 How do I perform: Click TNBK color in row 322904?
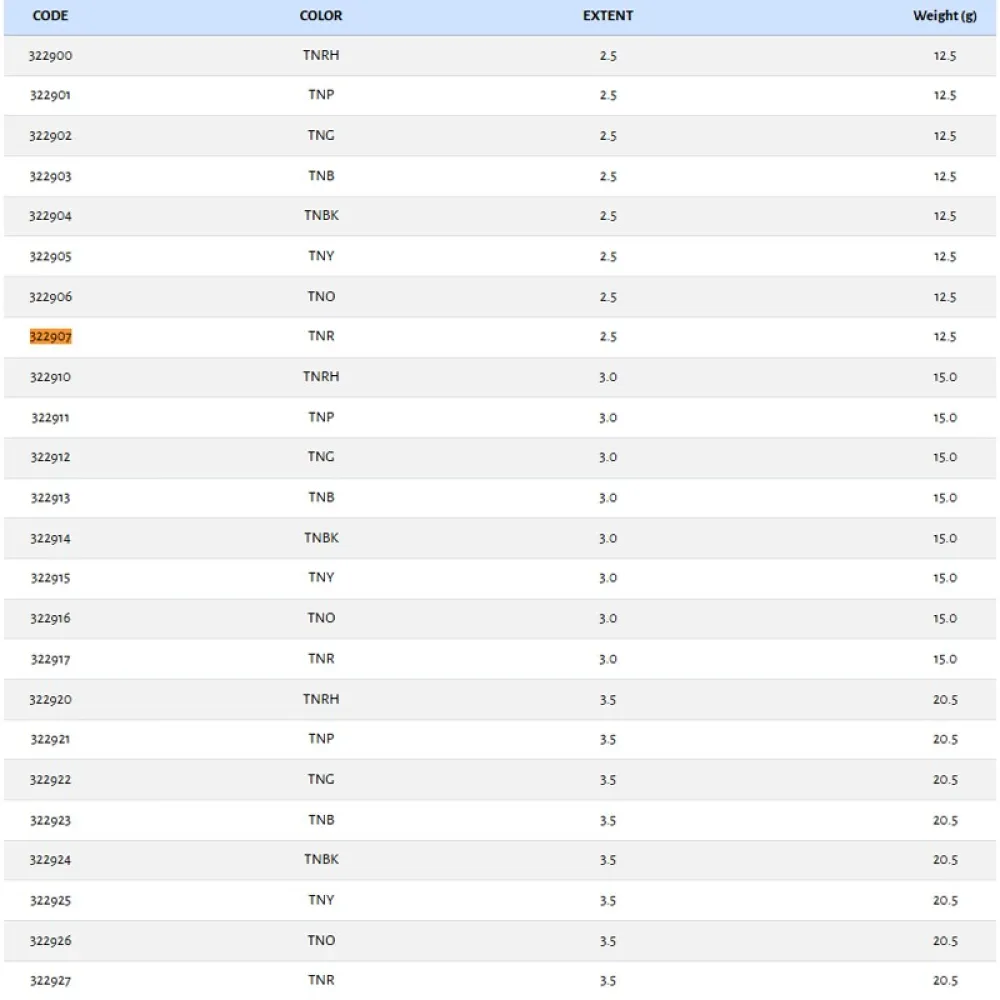click(321, 216)
